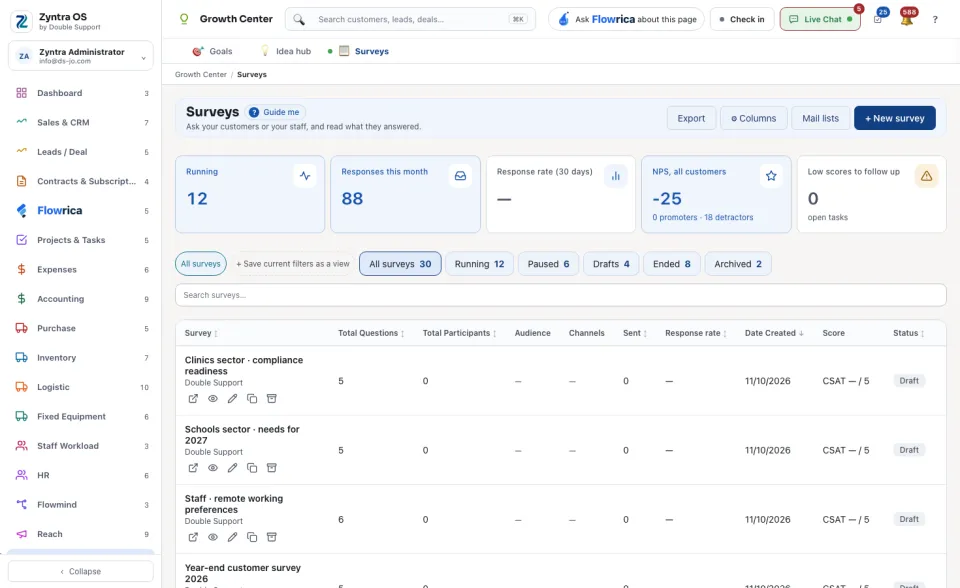Preview the Schools sector survey with eye icon
Screen dimensions: 960x588
click(x=212, y=468)
